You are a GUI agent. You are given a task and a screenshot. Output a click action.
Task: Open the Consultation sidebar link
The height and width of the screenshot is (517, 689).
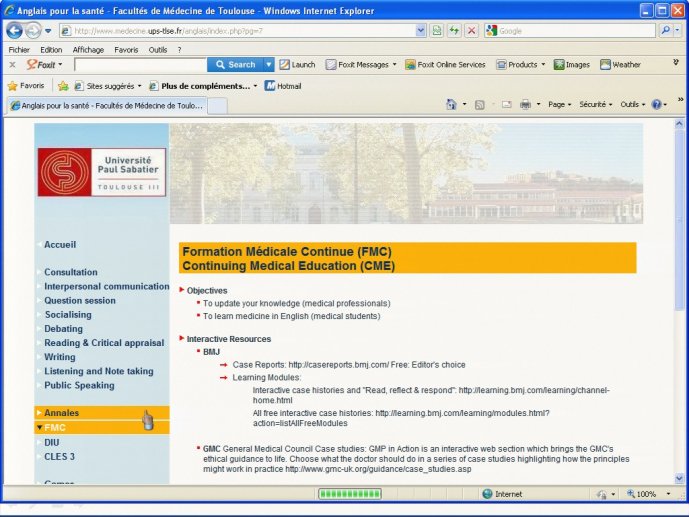(71, 272)
